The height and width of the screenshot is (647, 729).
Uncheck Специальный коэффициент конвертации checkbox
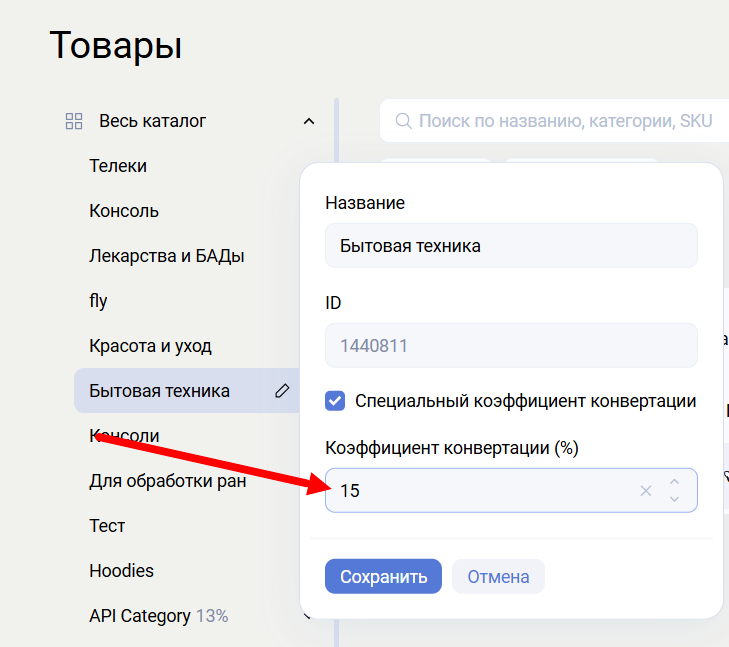pos(335,401)
